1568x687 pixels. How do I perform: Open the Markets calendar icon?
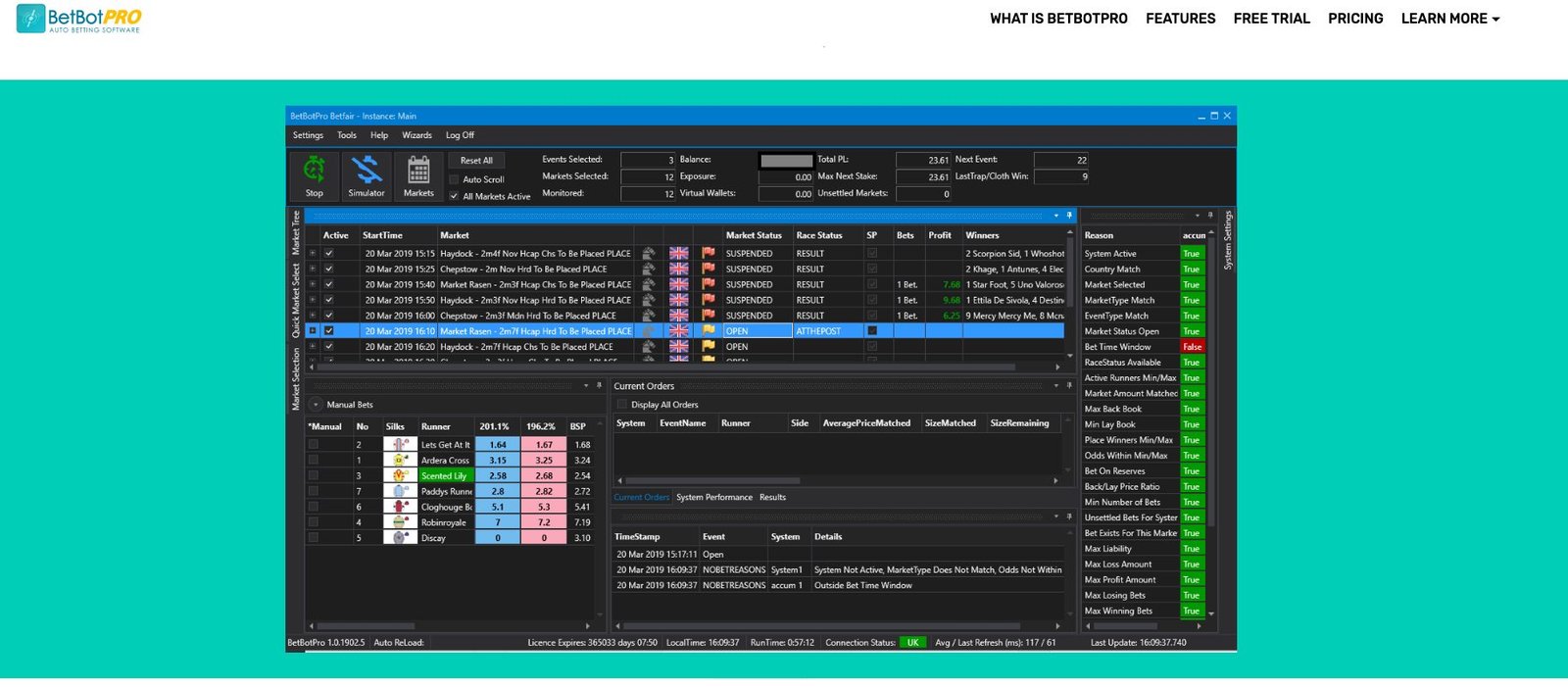(x=418, y=176)
